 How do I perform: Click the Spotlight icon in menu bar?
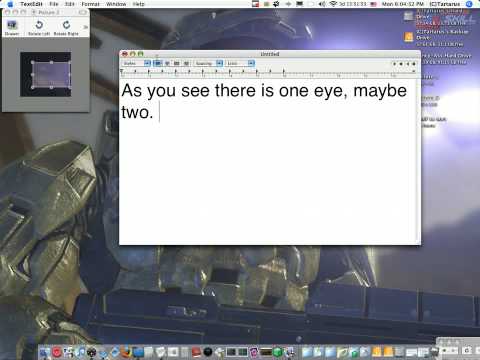469,4
